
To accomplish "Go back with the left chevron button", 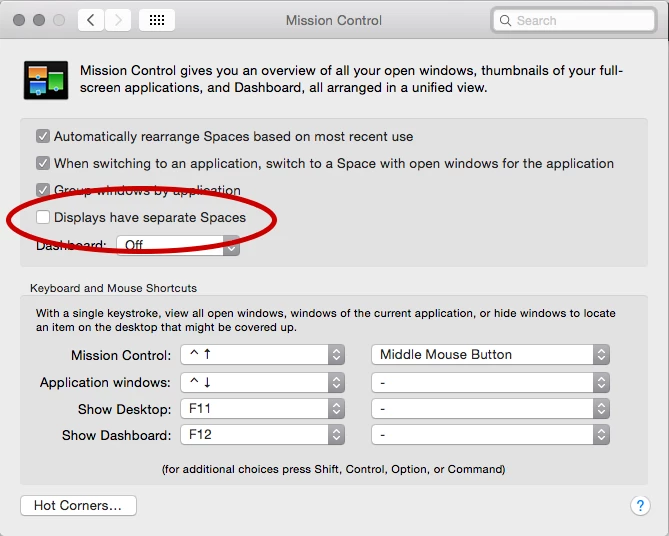I will tap(91, 20).
